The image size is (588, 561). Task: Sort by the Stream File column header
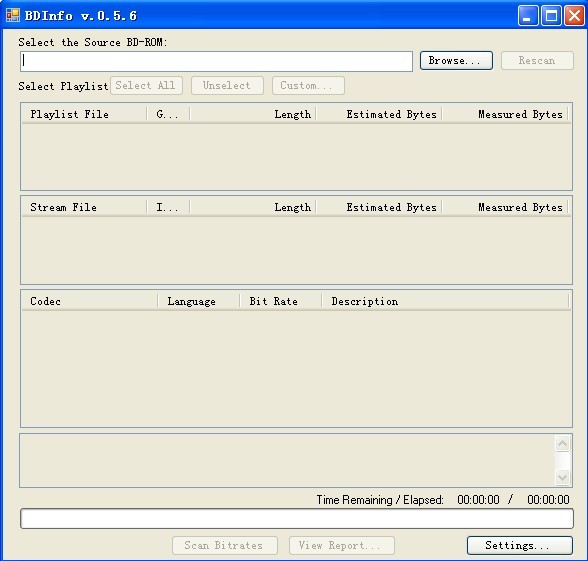click(84, 207)
